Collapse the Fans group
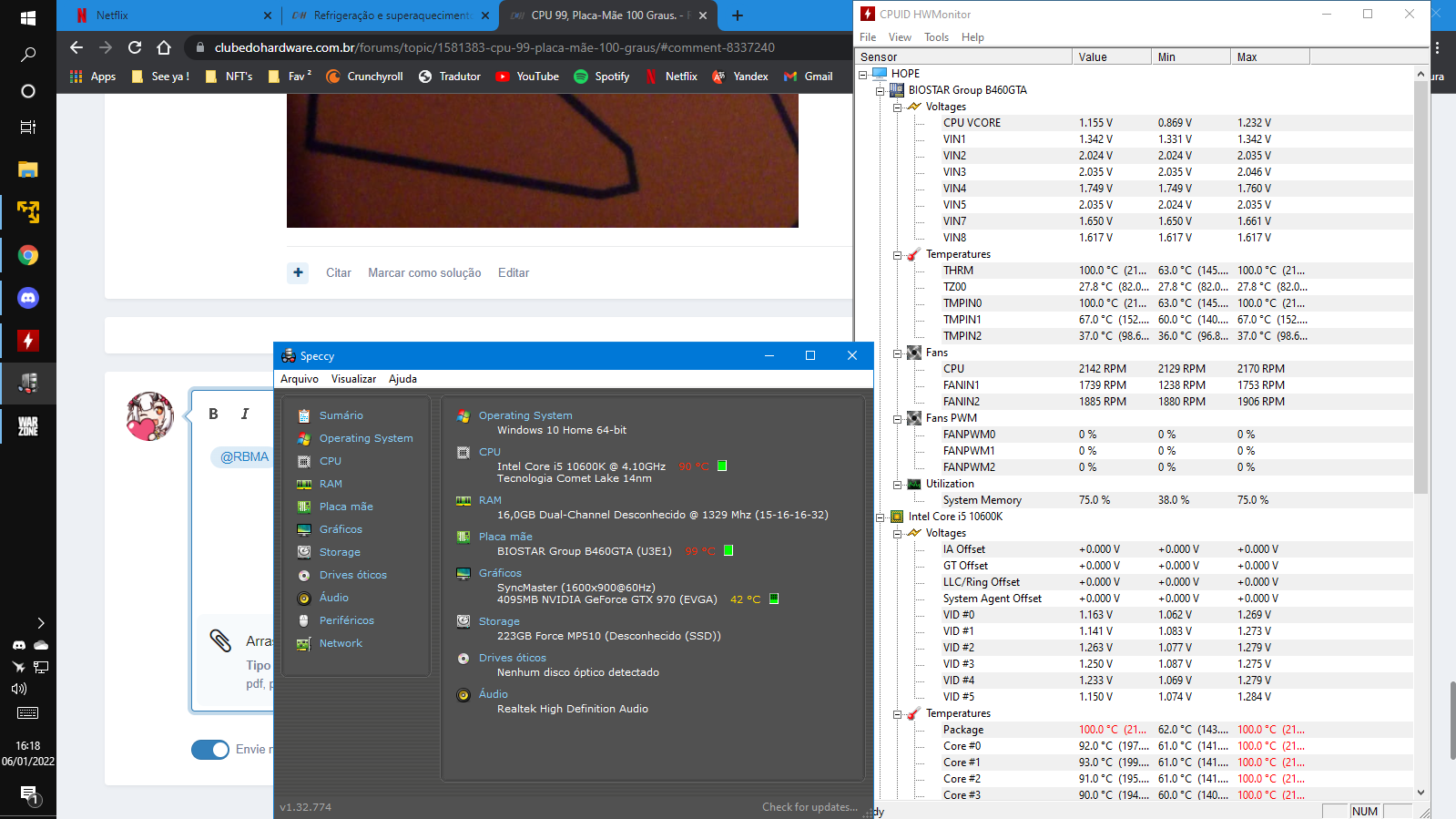1456x819 pixels. pyautogui.click(x=897, y=353)
